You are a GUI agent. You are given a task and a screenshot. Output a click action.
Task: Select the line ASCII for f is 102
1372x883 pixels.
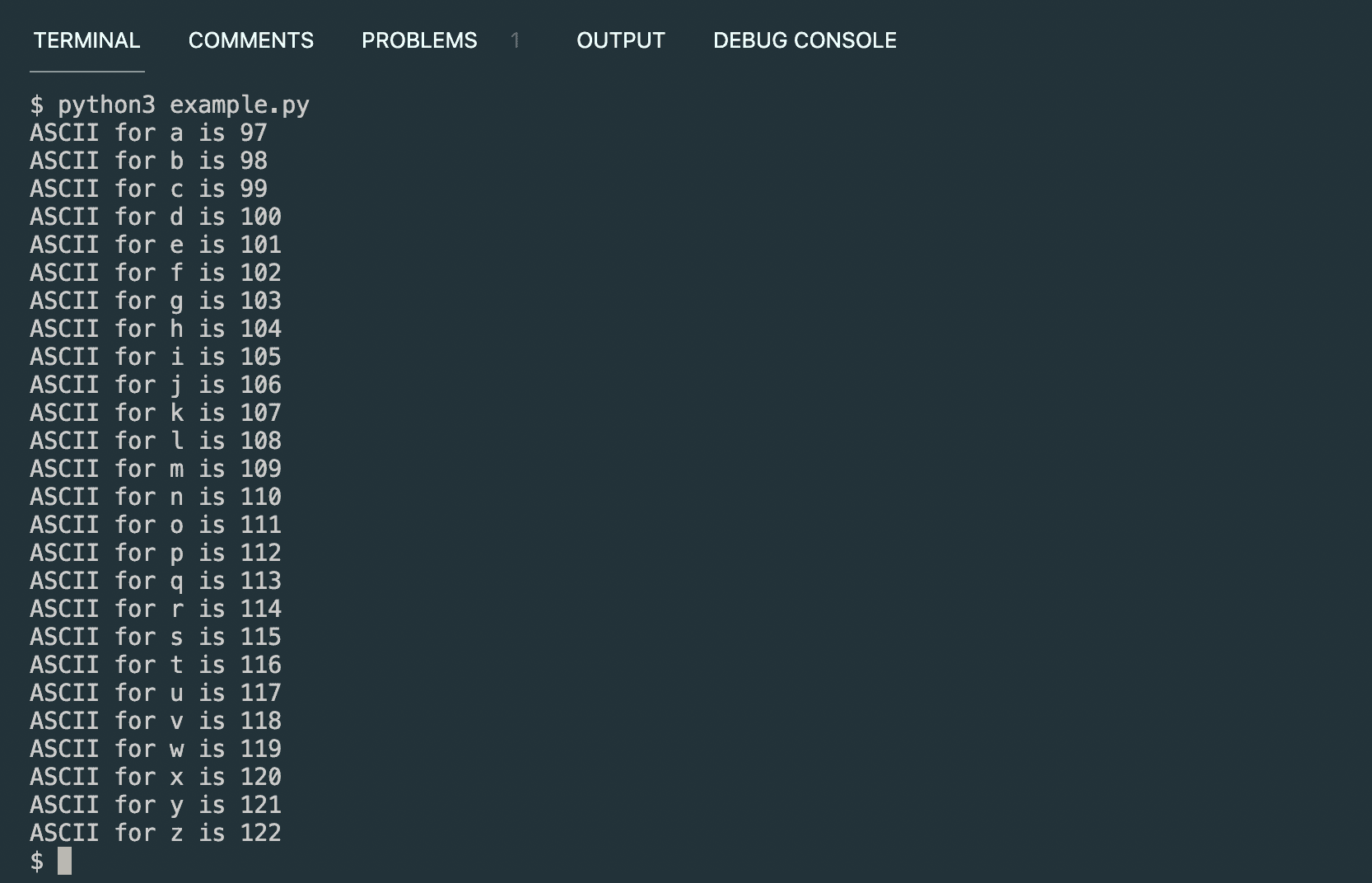156,273
